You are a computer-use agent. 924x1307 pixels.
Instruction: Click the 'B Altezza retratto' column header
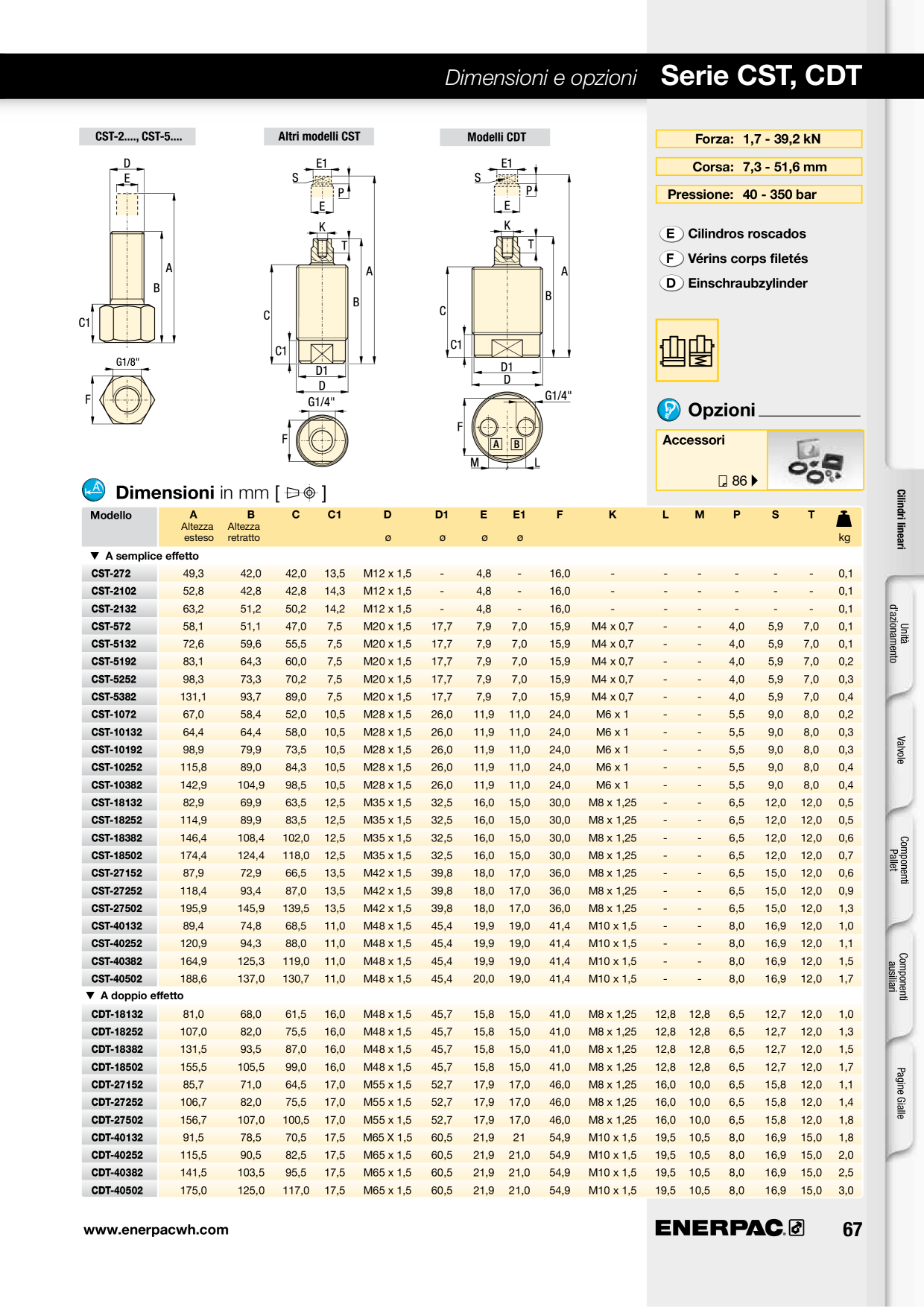tap(244, 526)
